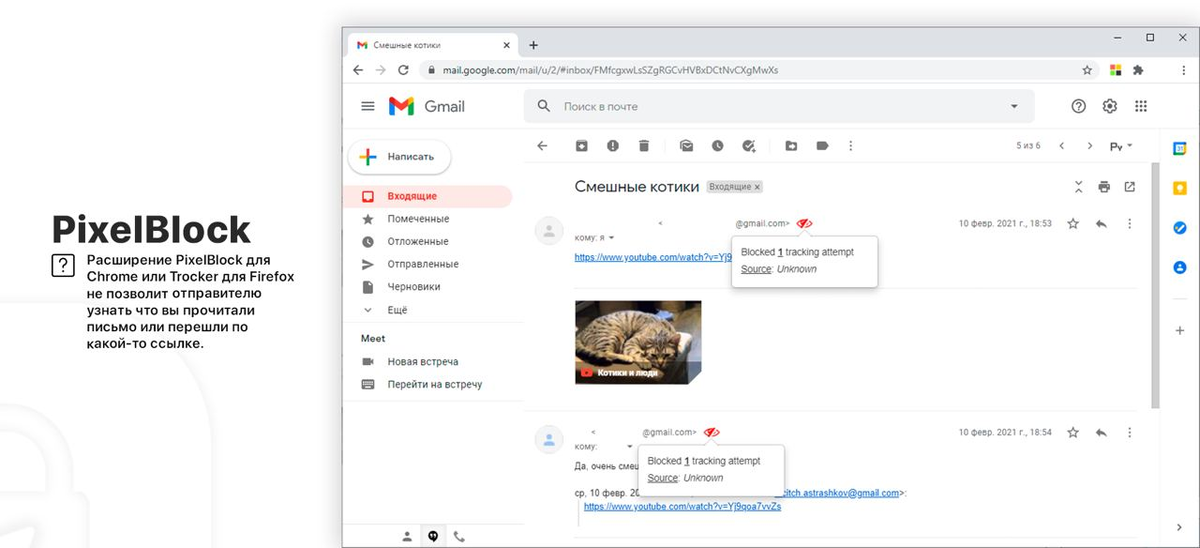Click the Котики и люди video thumbnail
Image resolution: width=1200 pixels, height=548 pixels.
pyautogui.click(x=638, y=342)
